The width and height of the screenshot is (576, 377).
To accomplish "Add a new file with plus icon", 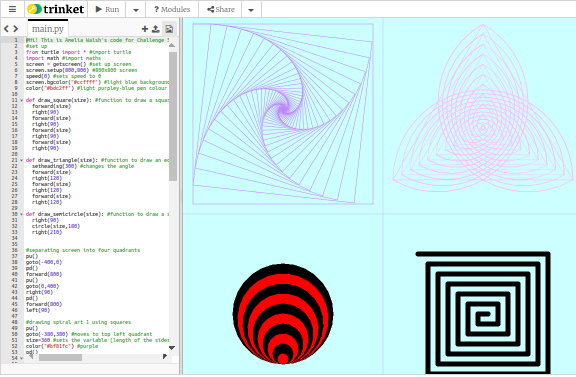I will (145, 29).
